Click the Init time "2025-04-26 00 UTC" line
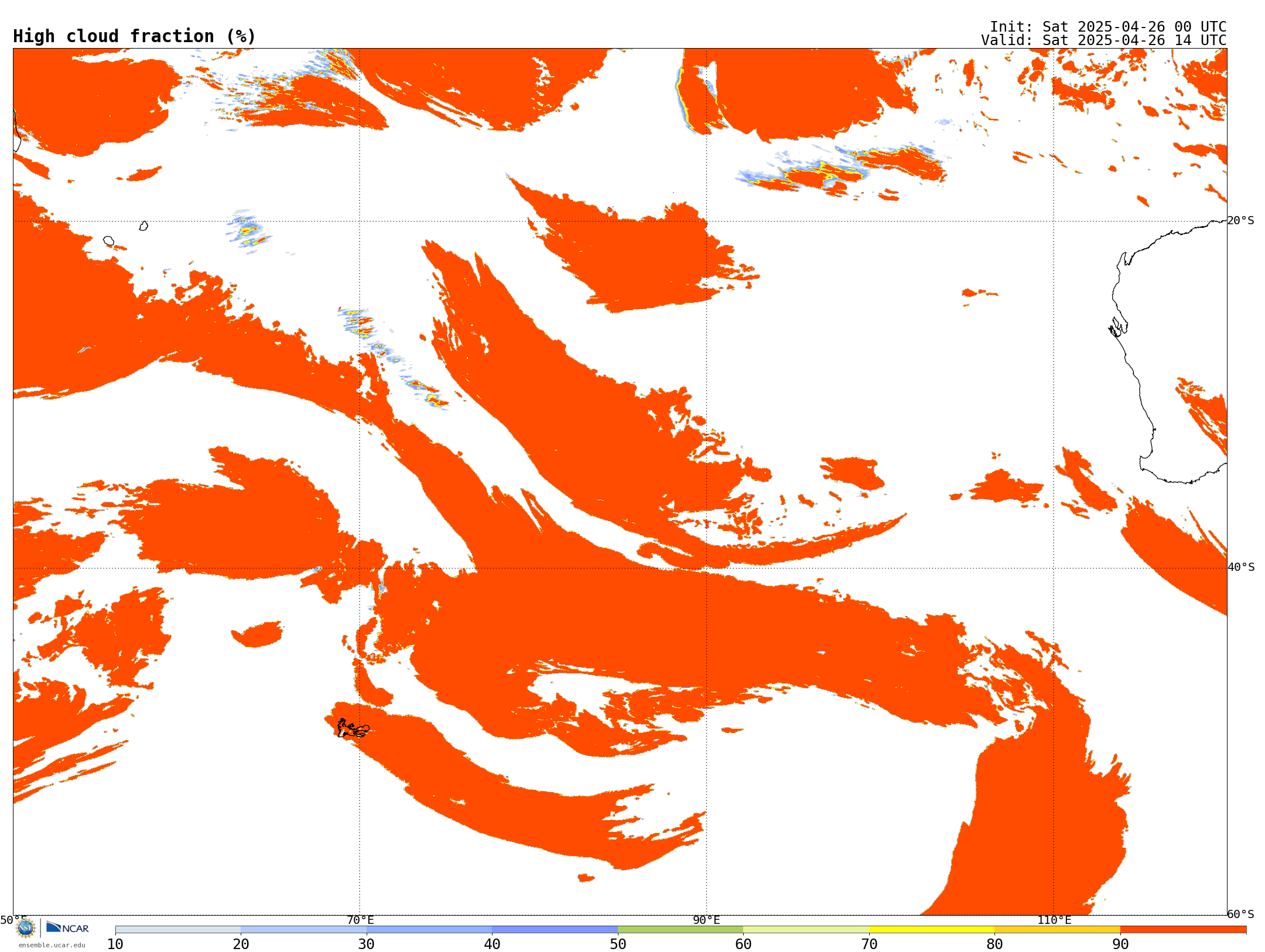 click(1108, 27)
